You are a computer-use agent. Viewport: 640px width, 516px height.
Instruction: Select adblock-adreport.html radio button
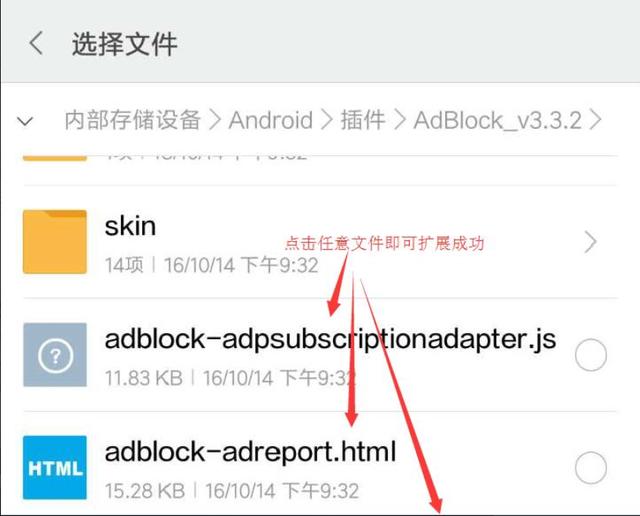point(591,468)
